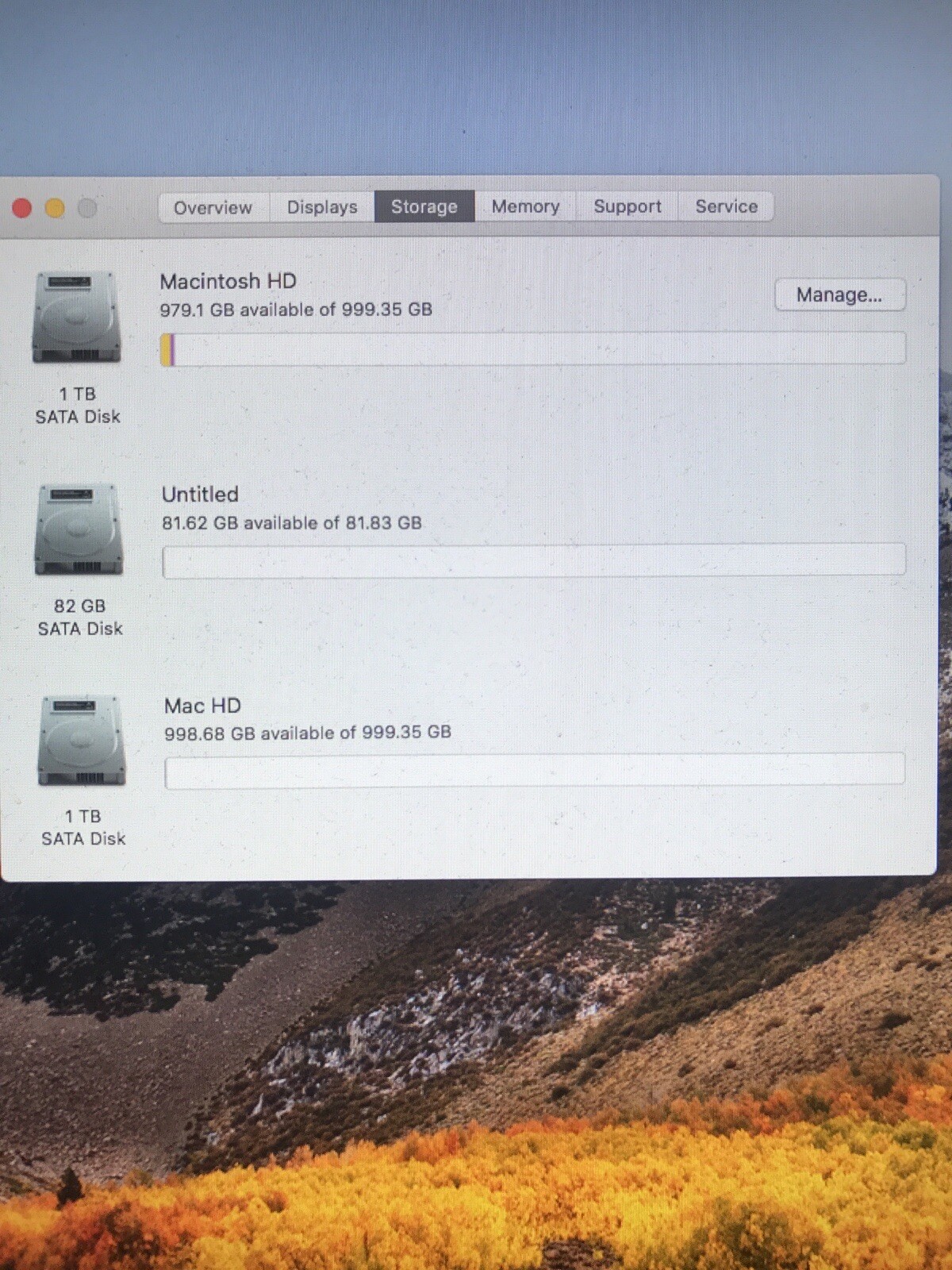Close the window with the red button
The height and width of the screenshot is (1270, 952).
[x=22, y=208]
